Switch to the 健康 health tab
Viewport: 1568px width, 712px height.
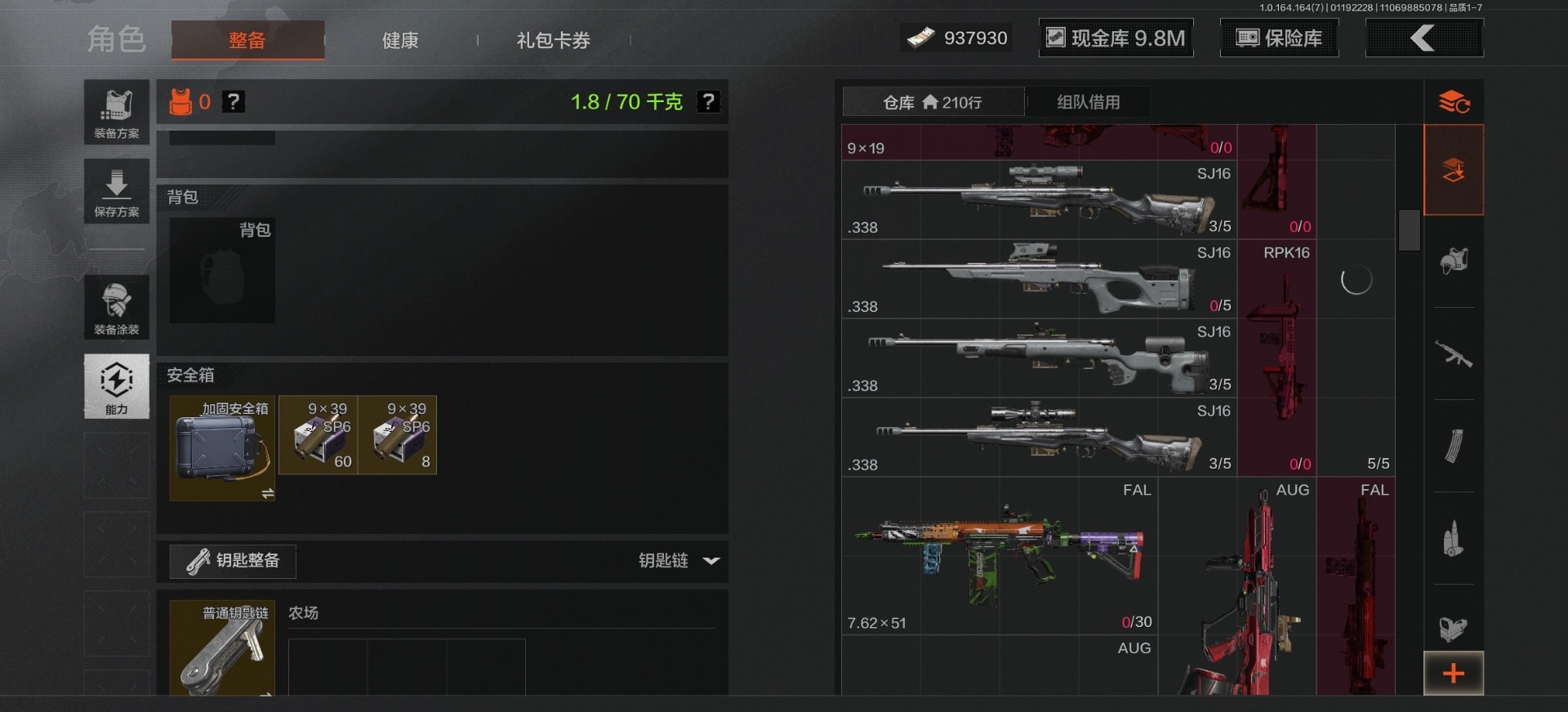tap(400, 40)
